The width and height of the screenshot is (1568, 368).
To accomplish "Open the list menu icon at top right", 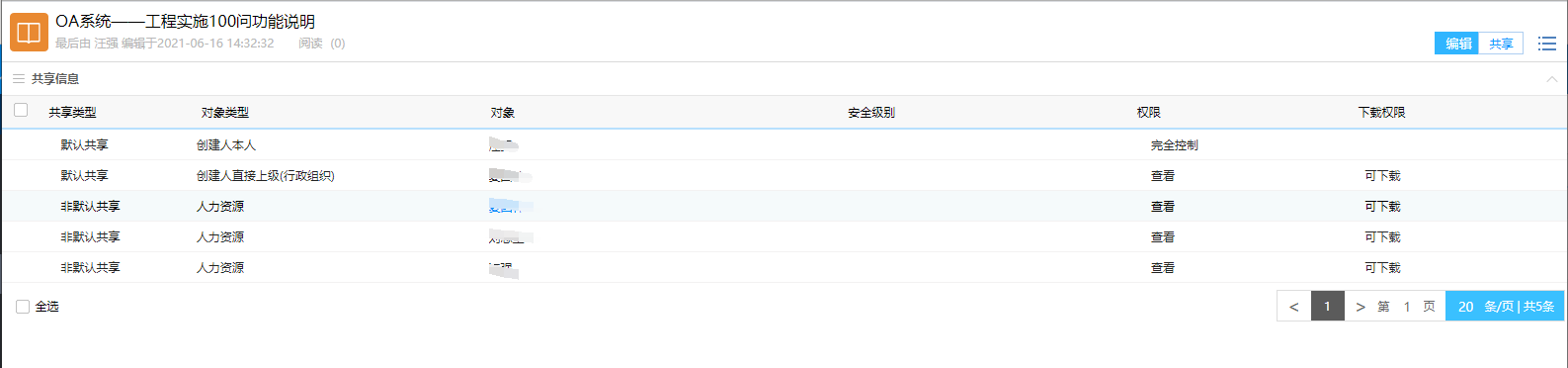I will point(1547,44).
